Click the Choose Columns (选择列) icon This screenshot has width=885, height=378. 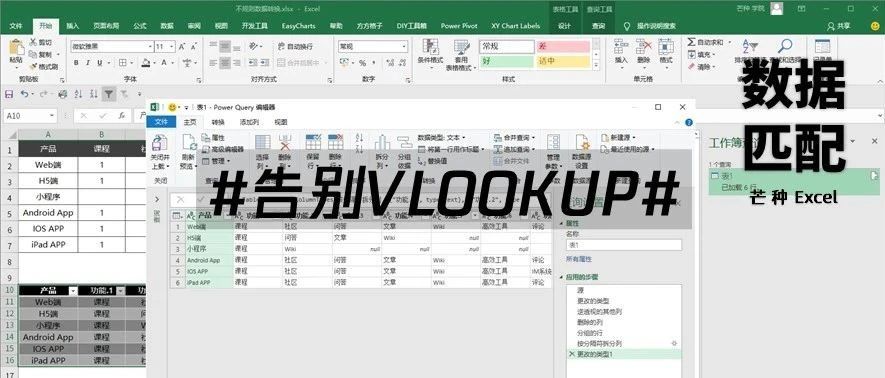(262, 152)
